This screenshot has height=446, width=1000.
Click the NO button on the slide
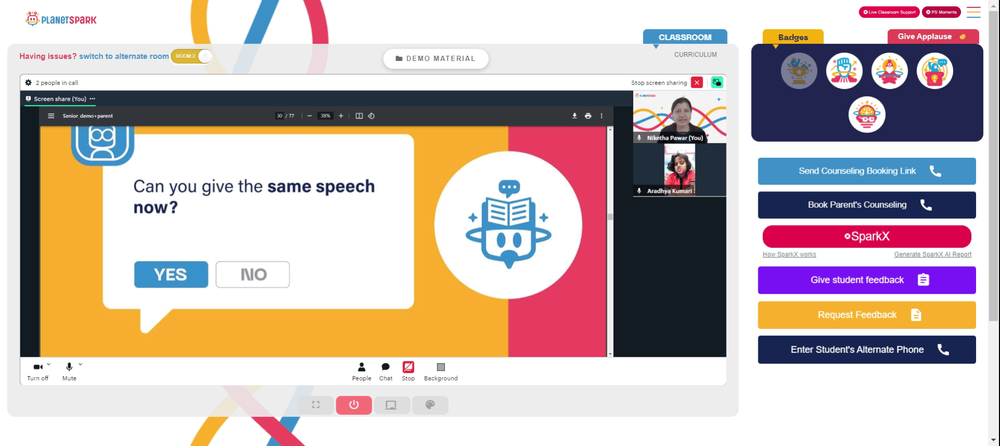tap(253, 274)
